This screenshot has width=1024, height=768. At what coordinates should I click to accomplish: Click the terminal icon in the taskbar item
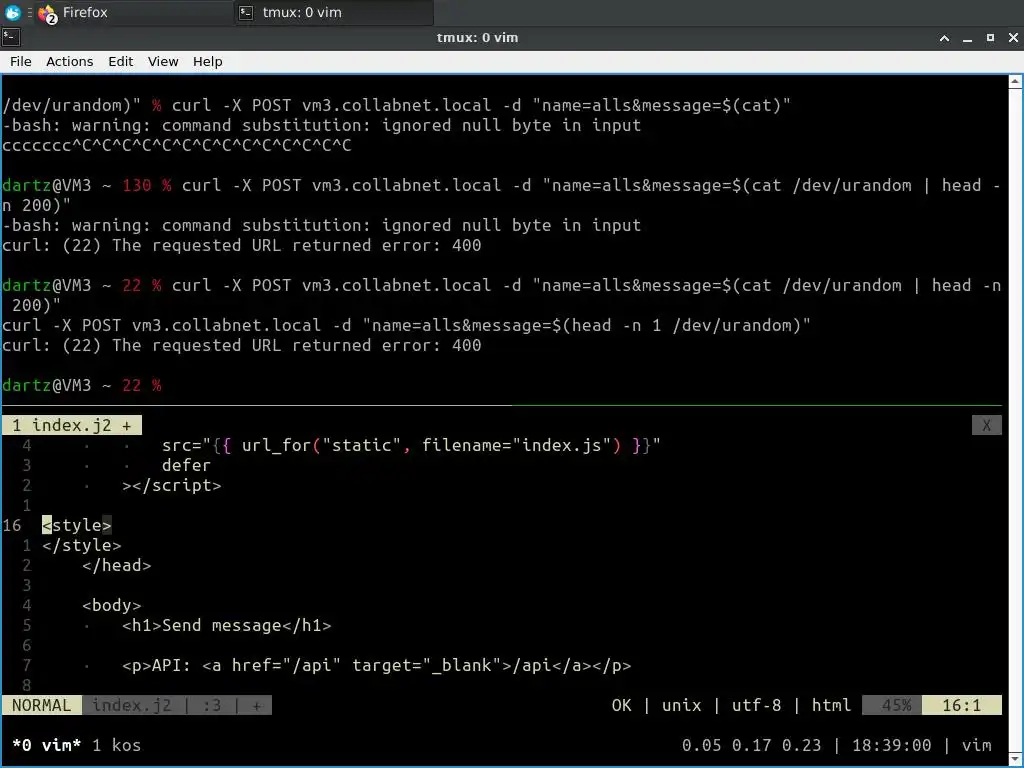coord(246,12)
